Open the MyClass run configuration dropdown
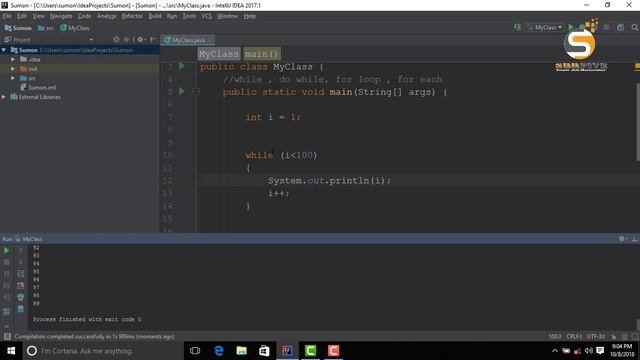 pyautogui.click(x=545, y=27)
